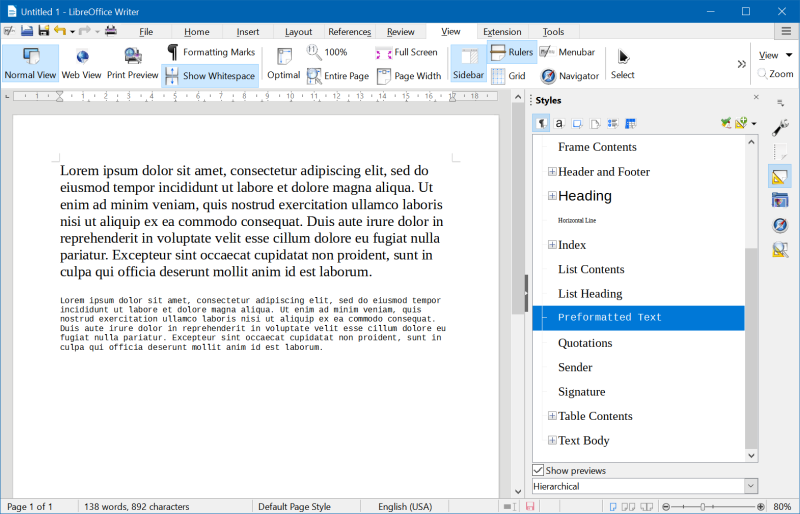Click the Full Screen icon
This screenshot has height=514, width=800.
pyautogui.click(x=383, y=53)
